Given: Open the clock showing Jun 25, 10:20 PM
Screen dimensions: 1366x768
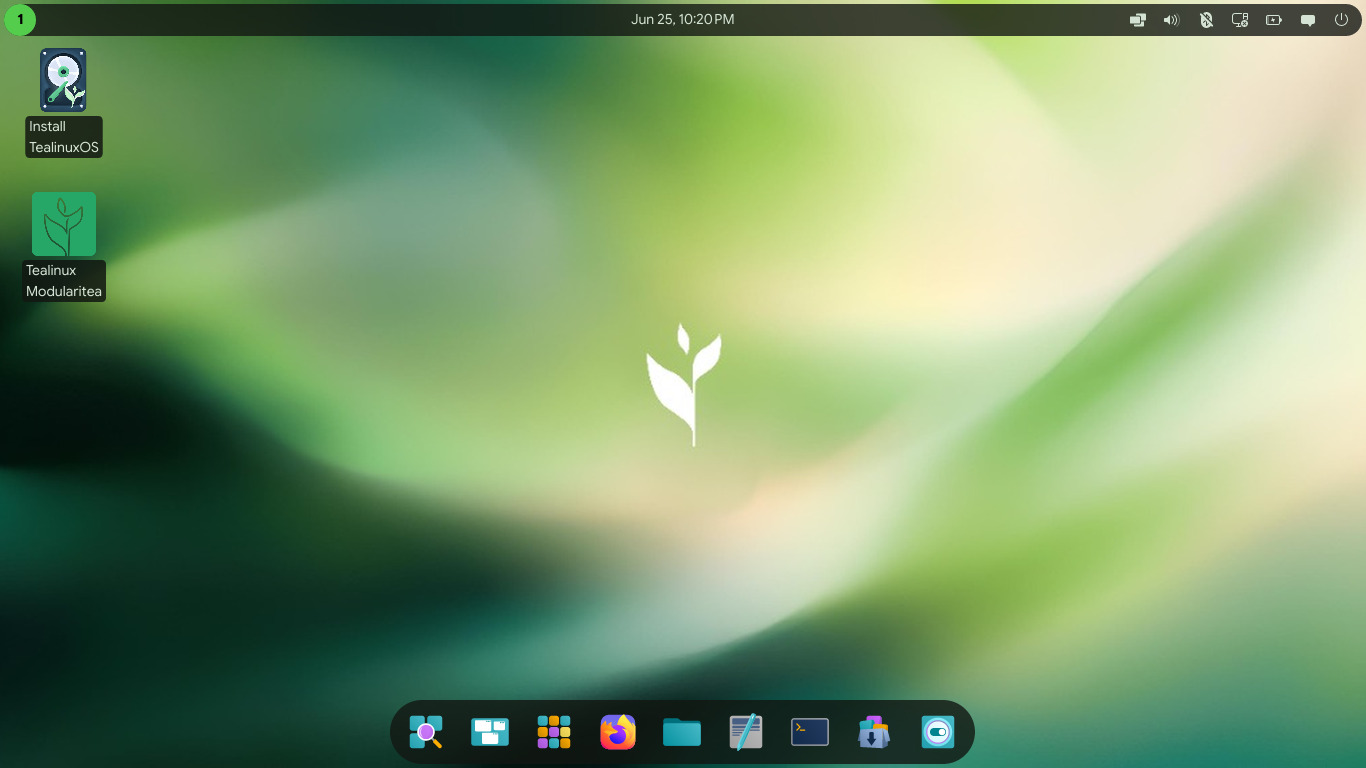Looking at the screenshot, I should point(683,19).
